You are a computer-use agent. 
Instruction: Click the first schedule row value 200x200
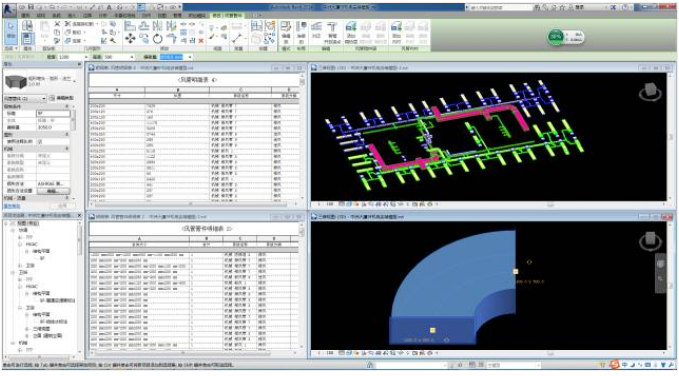tap(98, 106)
